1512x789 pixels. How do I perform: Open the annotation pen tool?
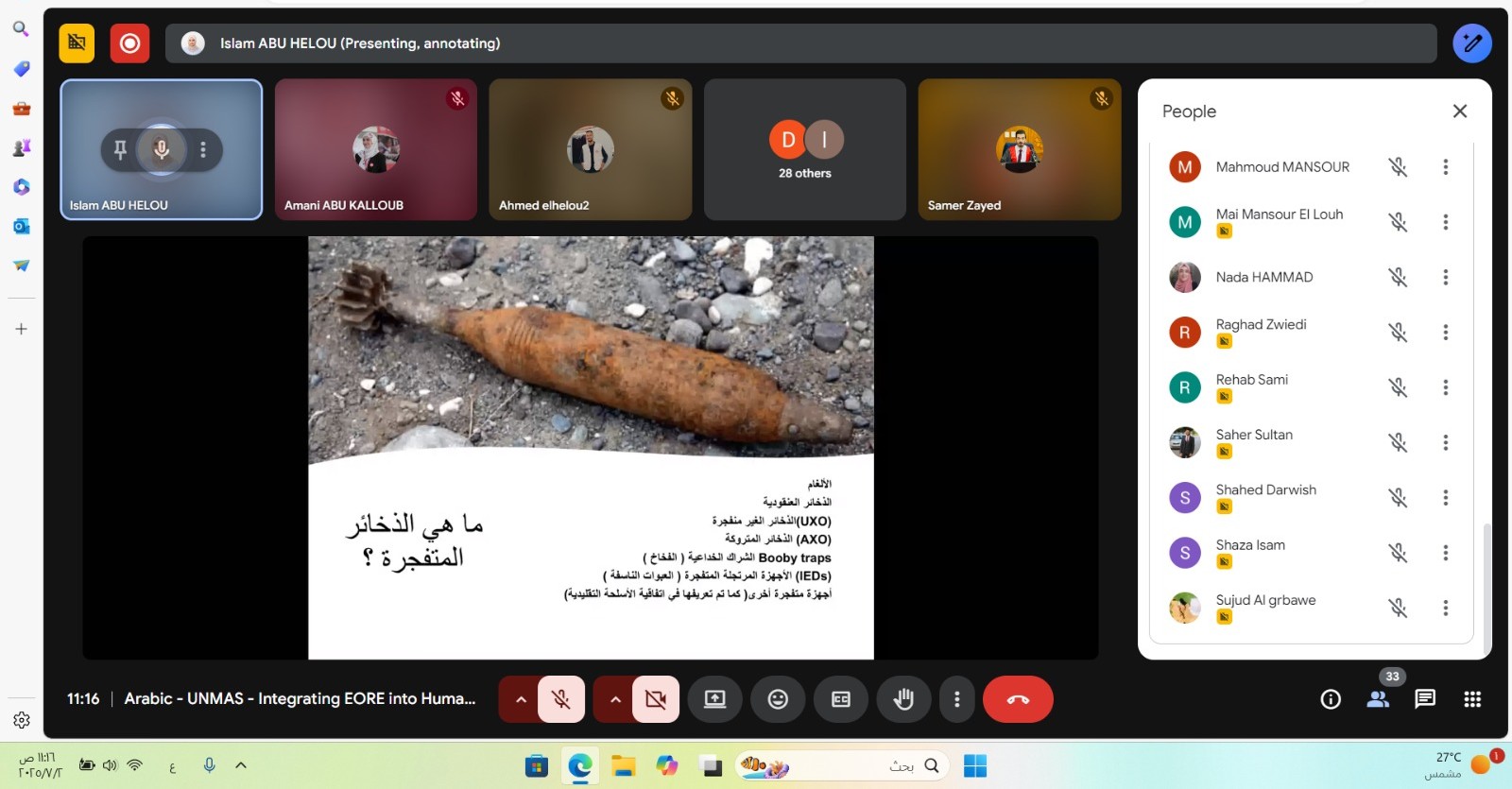[1471, 43]
